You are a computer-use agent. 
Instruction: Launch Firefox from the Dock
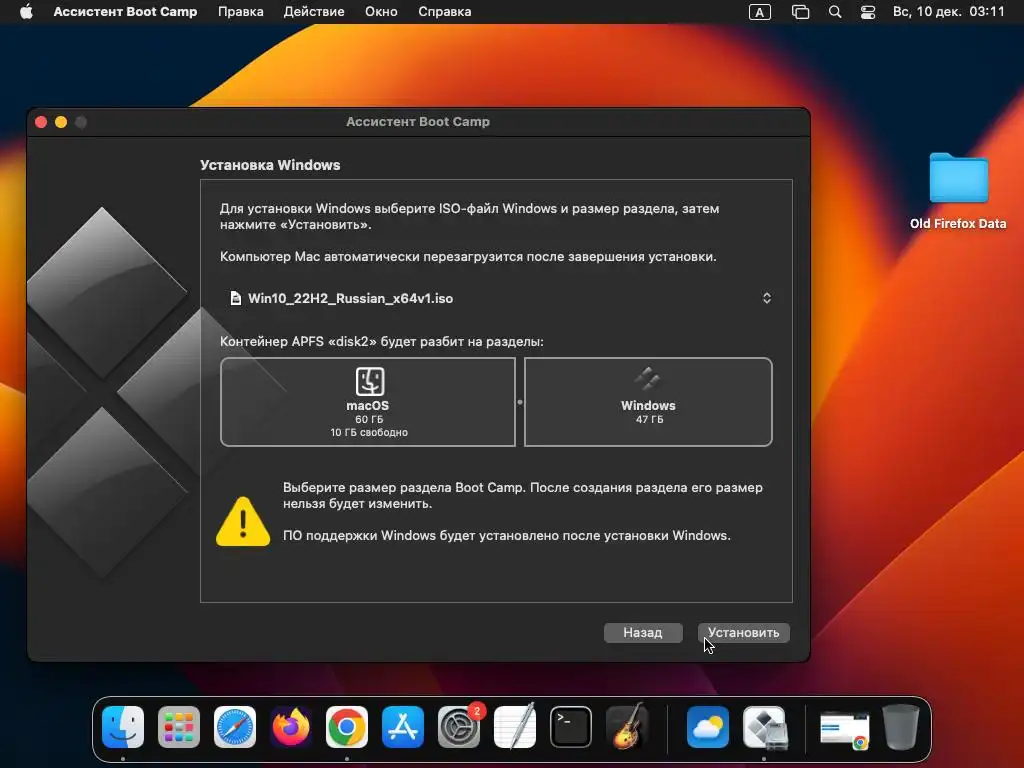[291, 726]
